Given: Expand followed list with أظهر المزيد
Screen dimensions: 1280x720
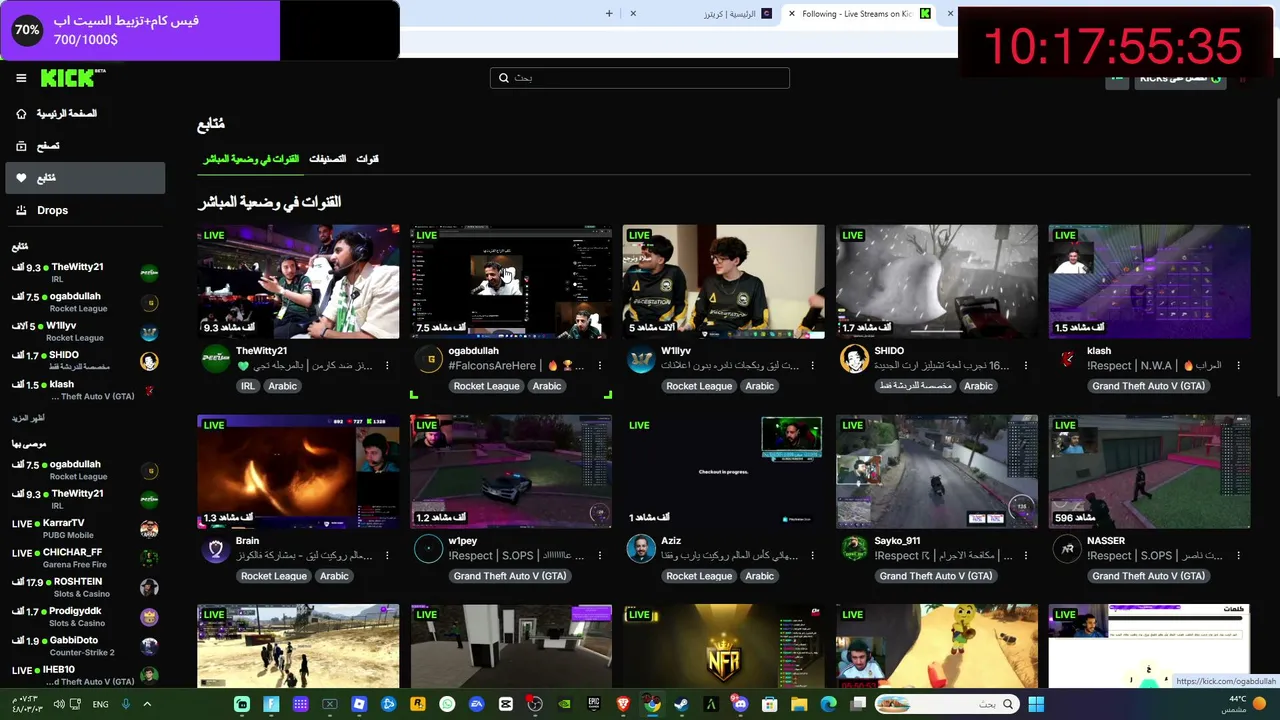Looking at the screenshot, I should [x=28, y=418].
